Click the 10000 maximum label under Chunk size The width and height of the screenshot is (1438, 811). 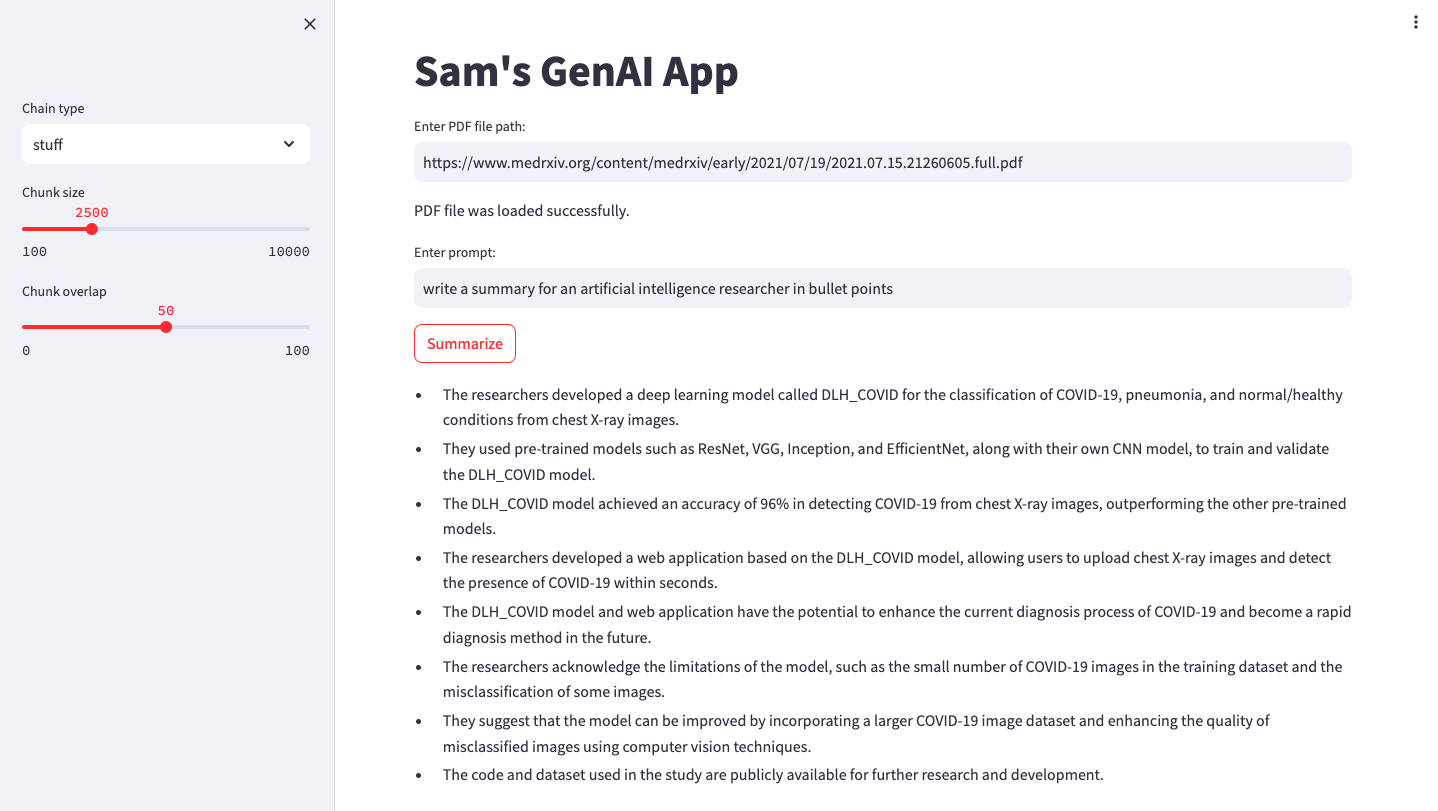tap(289, 251)
